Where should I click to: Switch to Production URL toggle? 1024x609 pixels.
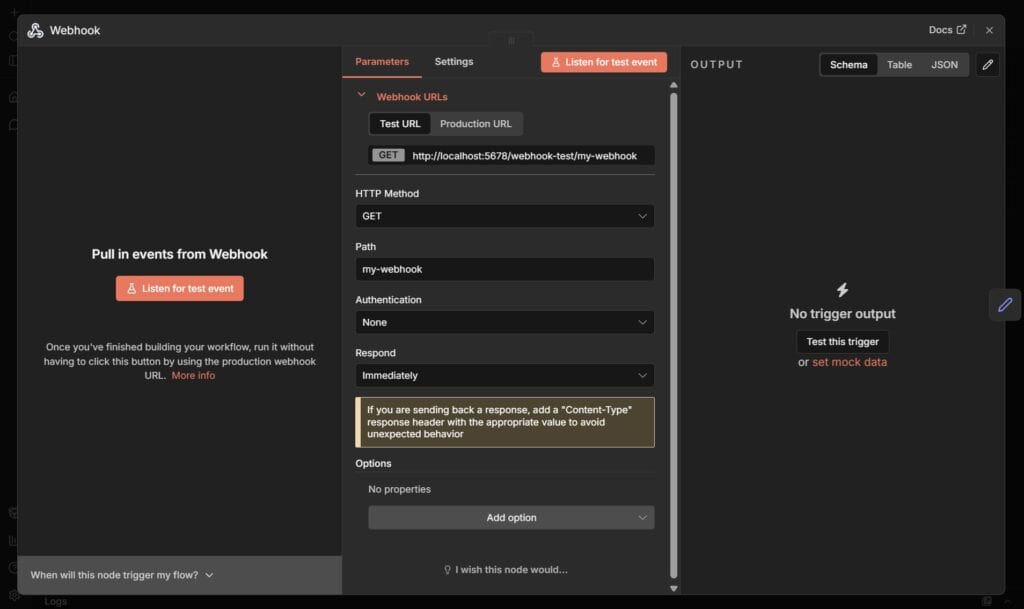[x=475, y=124]
